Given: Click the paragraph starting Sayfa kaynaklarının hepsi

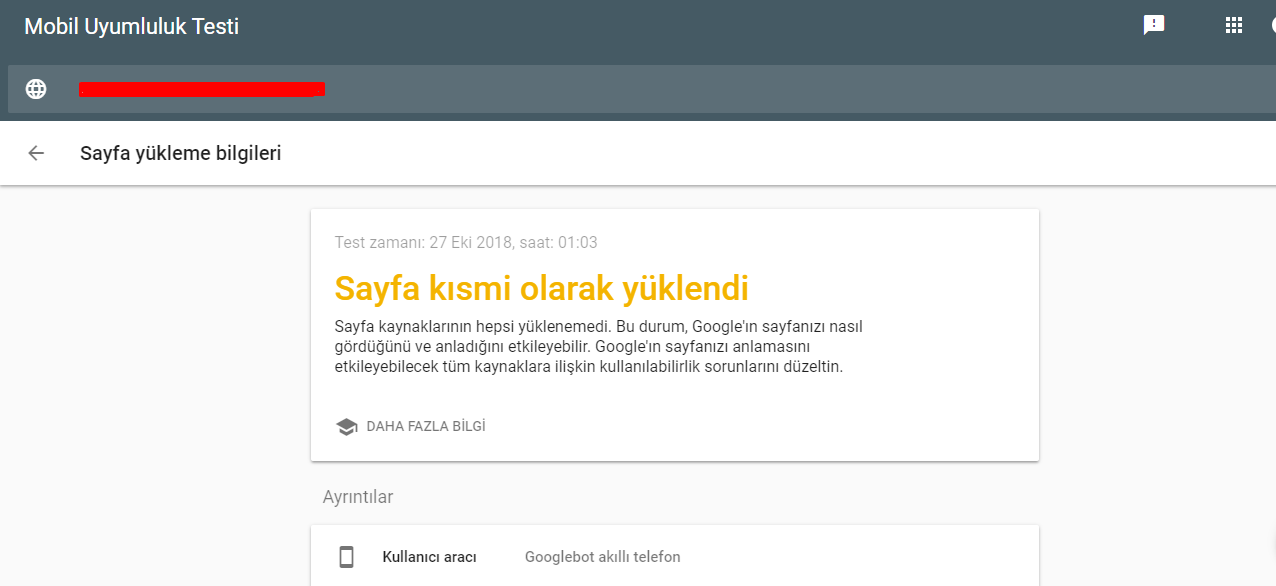Looking at the screenshot, I should pyautogui.click(x=598, y=346).
